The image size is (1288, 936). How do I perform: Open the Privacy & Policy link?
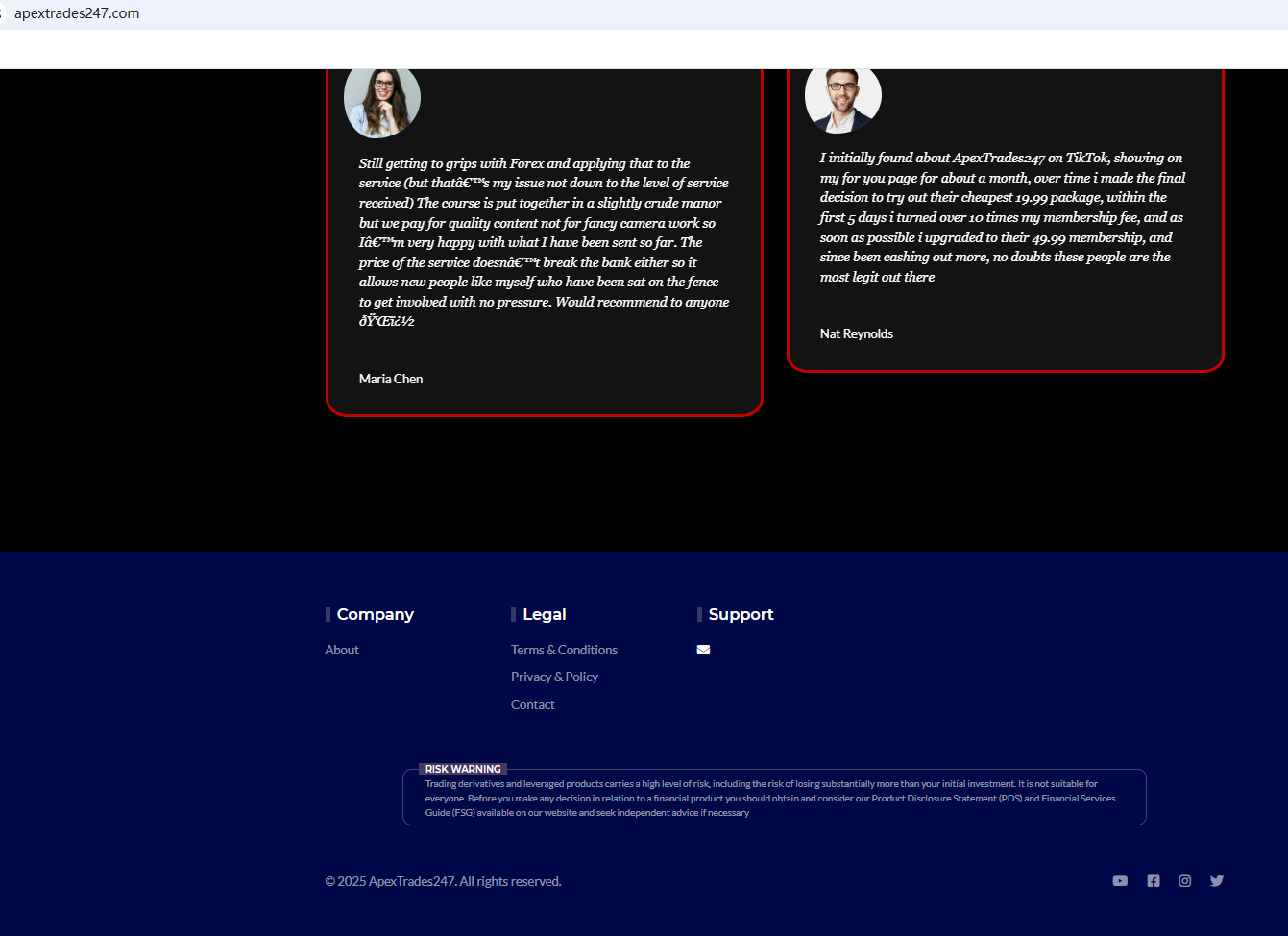point(554,677)
